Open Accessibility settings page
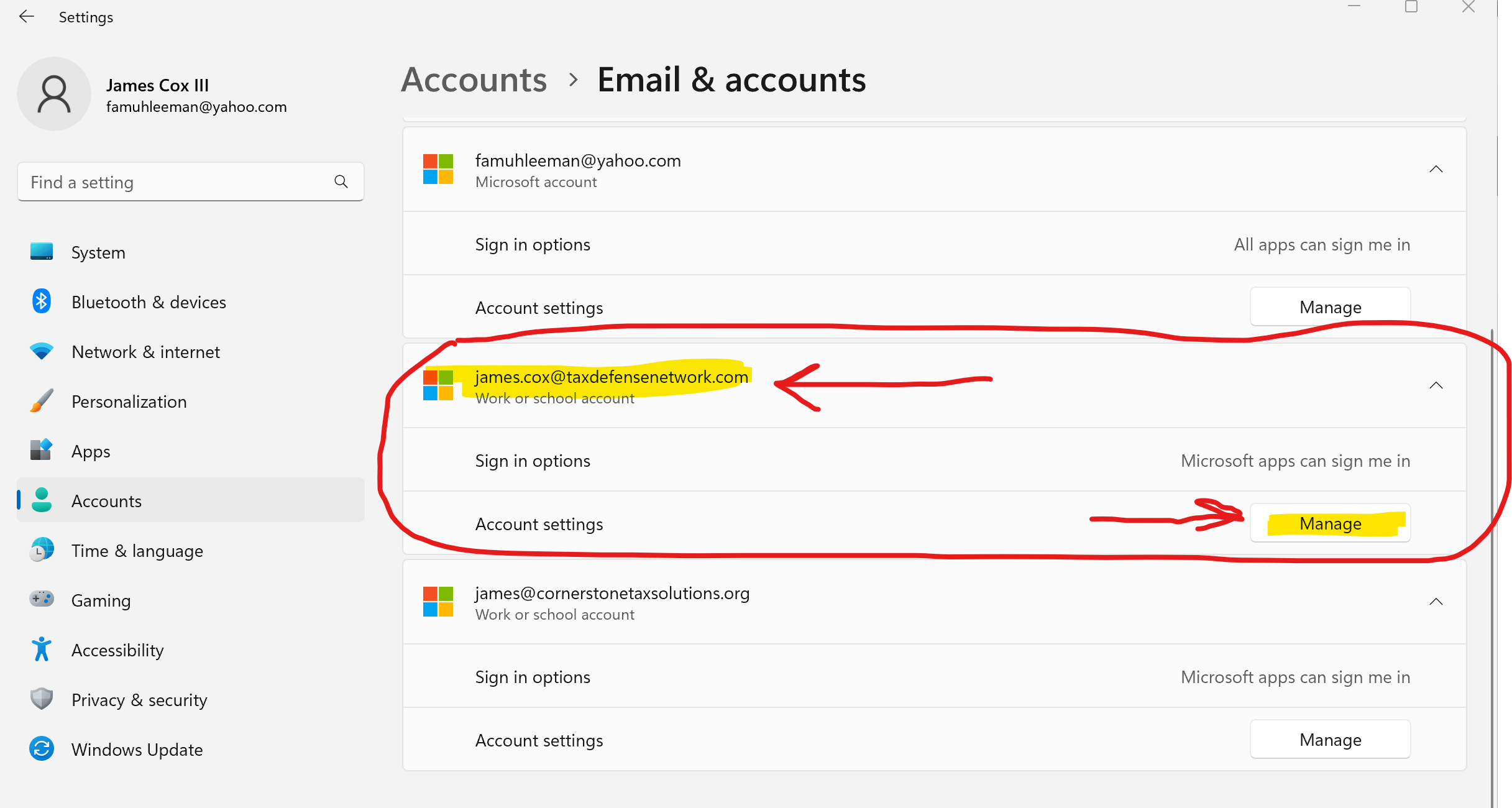Screen dimensions: 1512x808 pos(191,650)
